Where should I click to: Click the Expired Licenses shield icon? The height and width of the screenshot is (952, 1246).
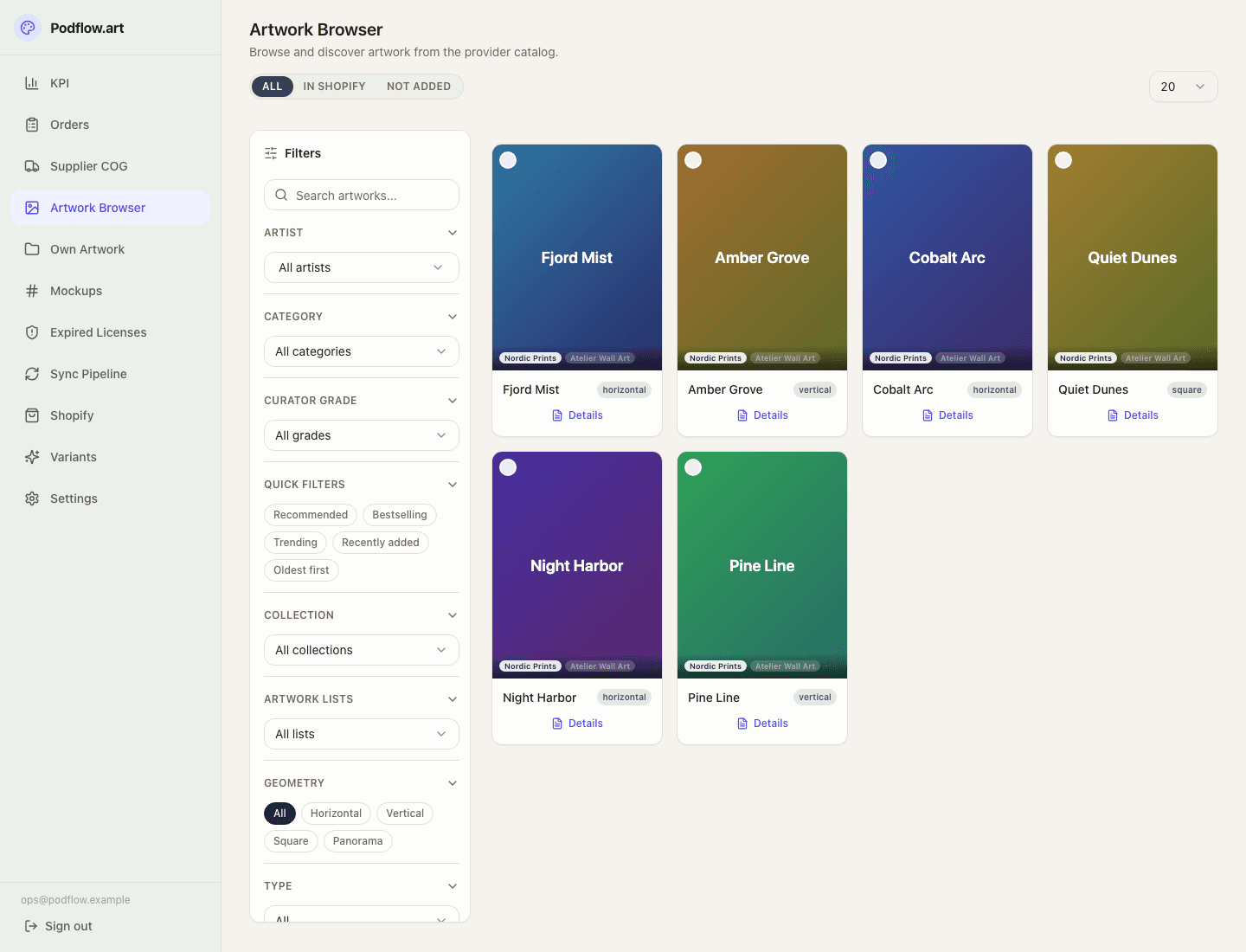point(32,332)
